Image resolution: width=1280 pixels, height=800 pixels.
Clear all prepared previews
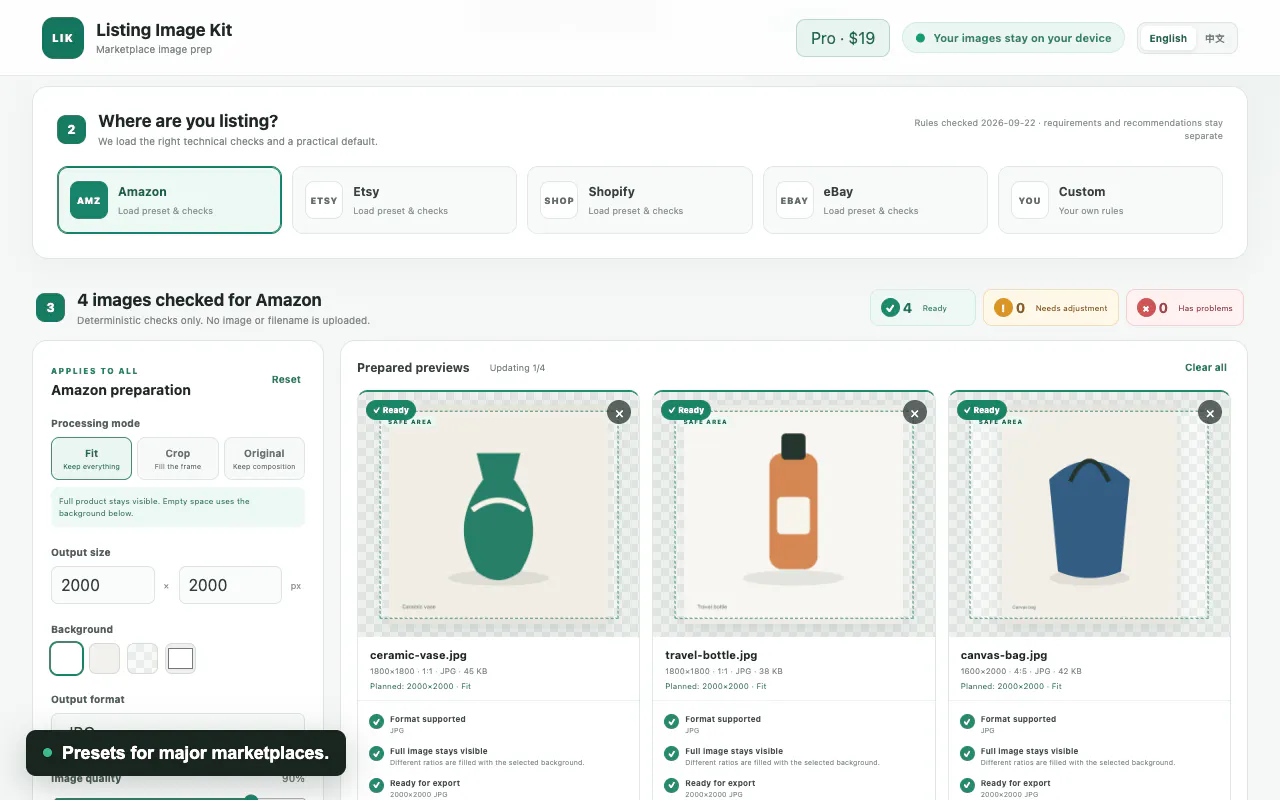click(1206, 368)
